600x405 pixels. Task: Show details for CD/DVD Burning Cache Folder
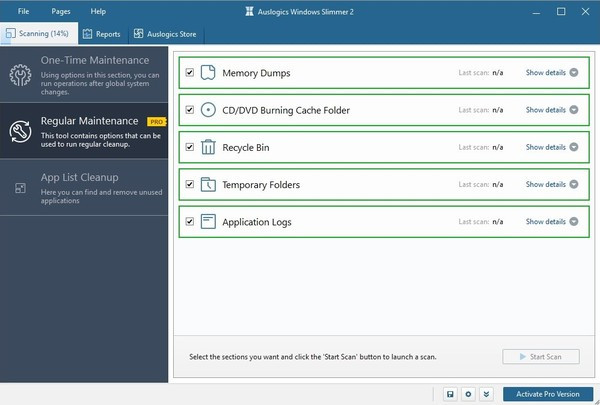pyautogui.click(x=552, y=110)
